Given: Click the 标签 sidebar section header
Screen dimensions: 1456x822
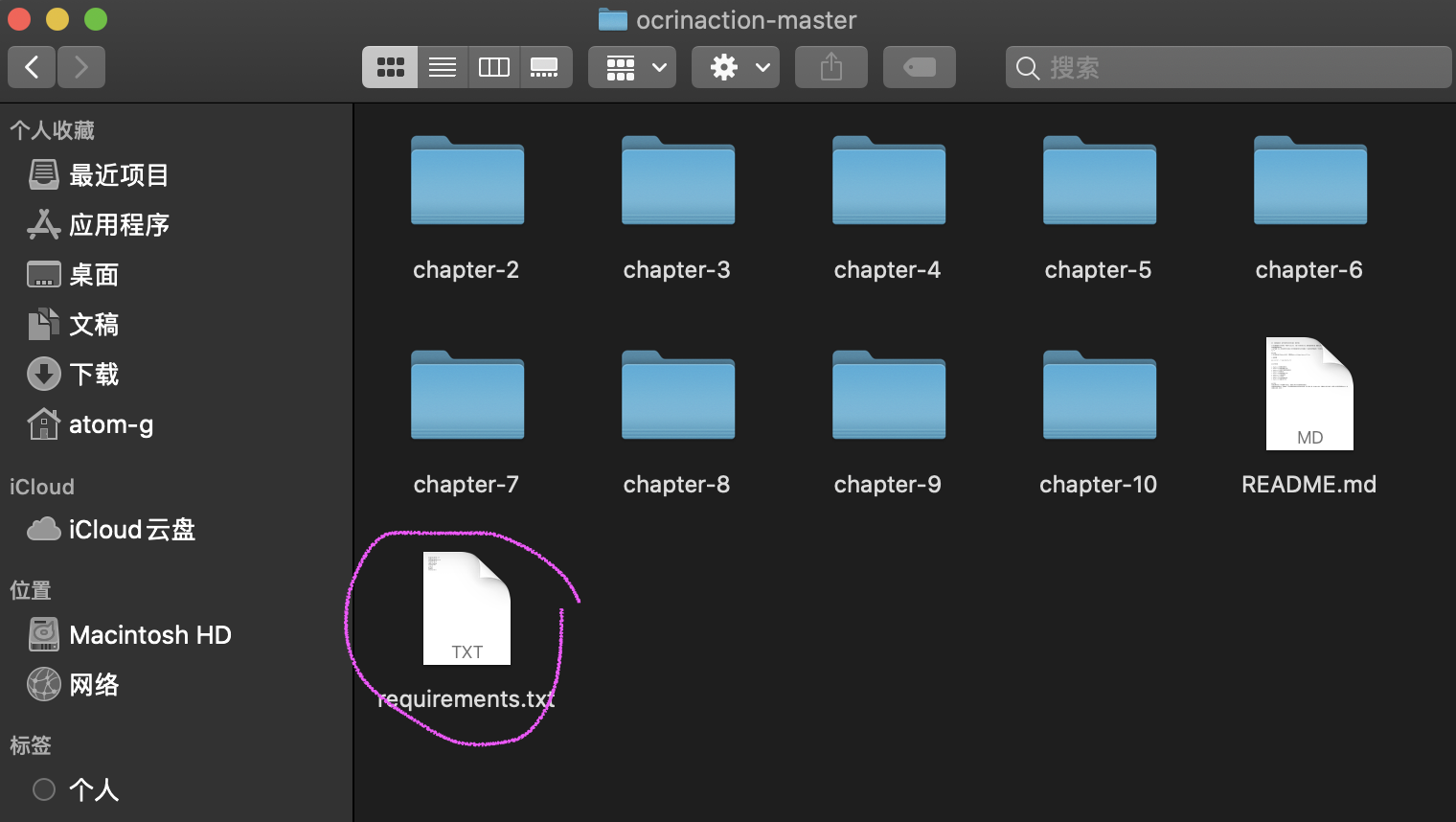Looking at the screenshot, I should point(31,745).
